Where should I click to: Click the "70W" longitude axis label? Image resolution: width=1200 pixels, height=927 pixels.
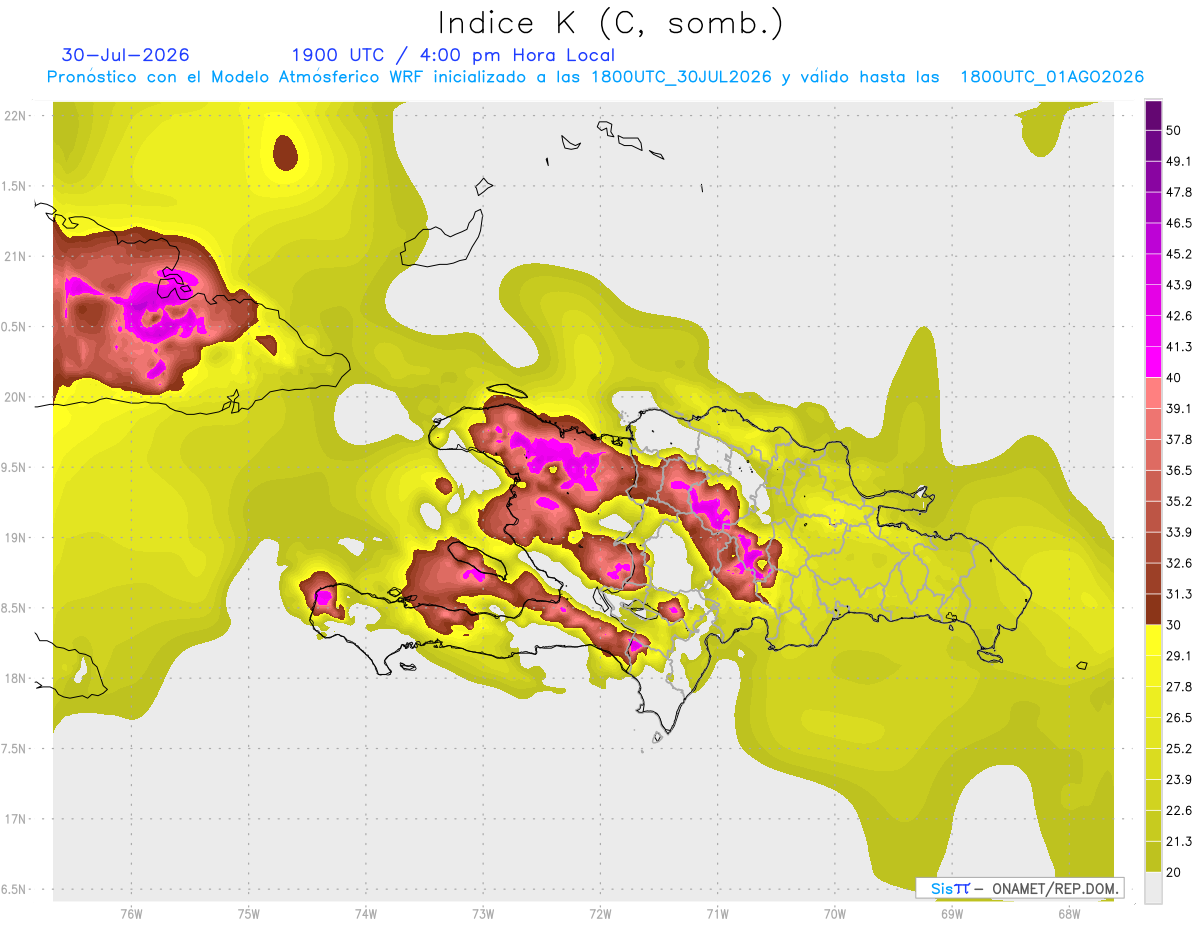pos(834,912)
